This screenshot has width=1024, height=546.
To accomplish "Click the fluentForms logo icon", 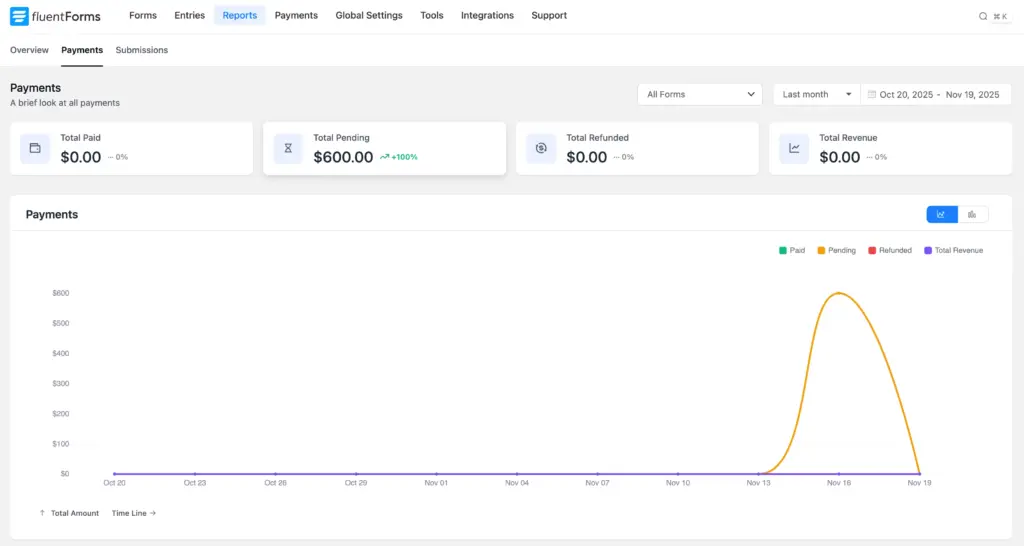I will click(20, 16).
